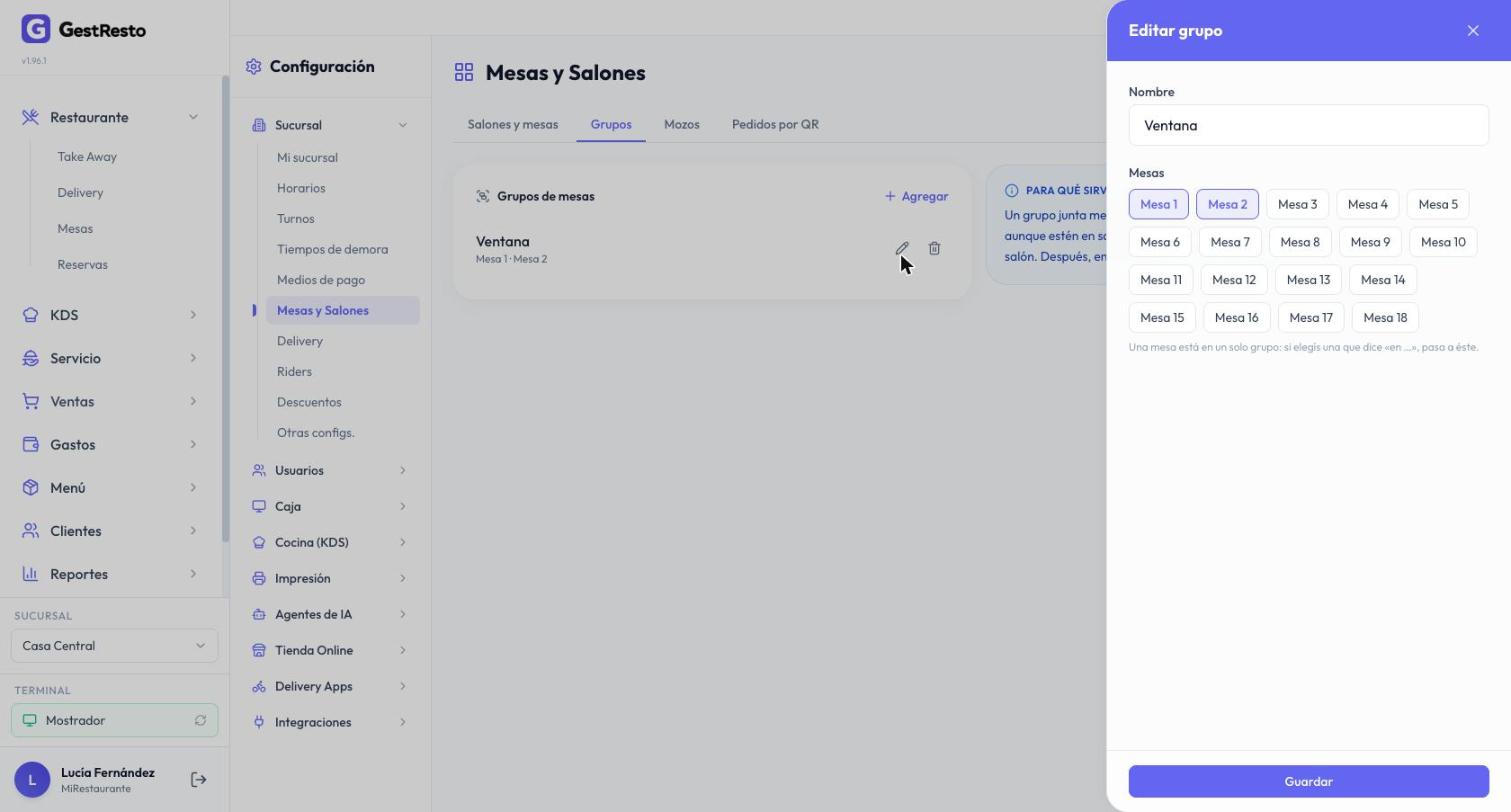Click the GestResto logo icon
This screenshot has height=812, width=1511.
(x=35, y=29)
